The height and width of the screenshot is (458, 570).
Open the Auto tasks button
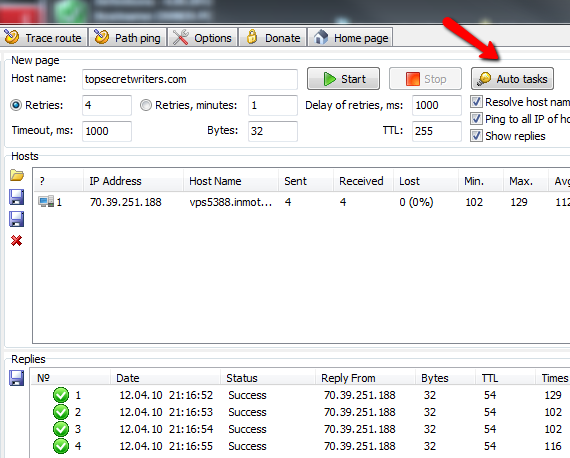click(512, 79)
